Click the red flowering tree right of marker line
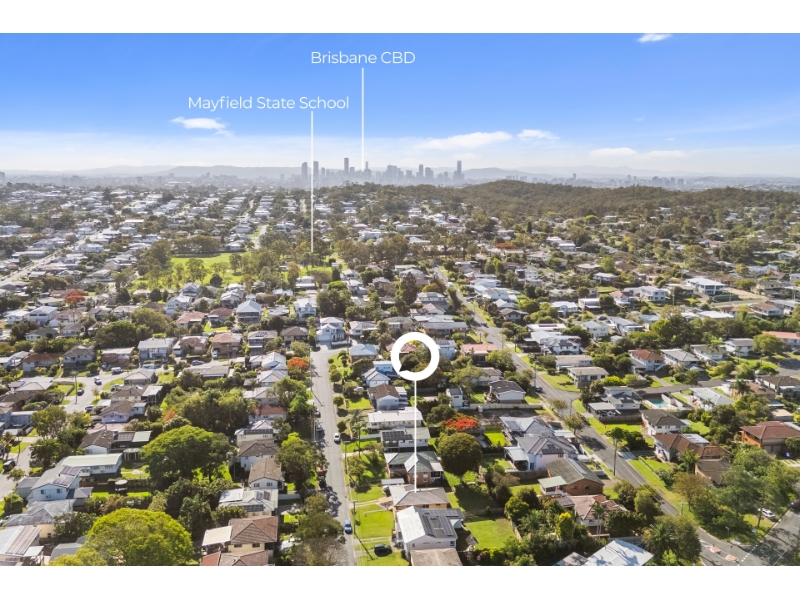The image size is (800, 600). (460, 423)
